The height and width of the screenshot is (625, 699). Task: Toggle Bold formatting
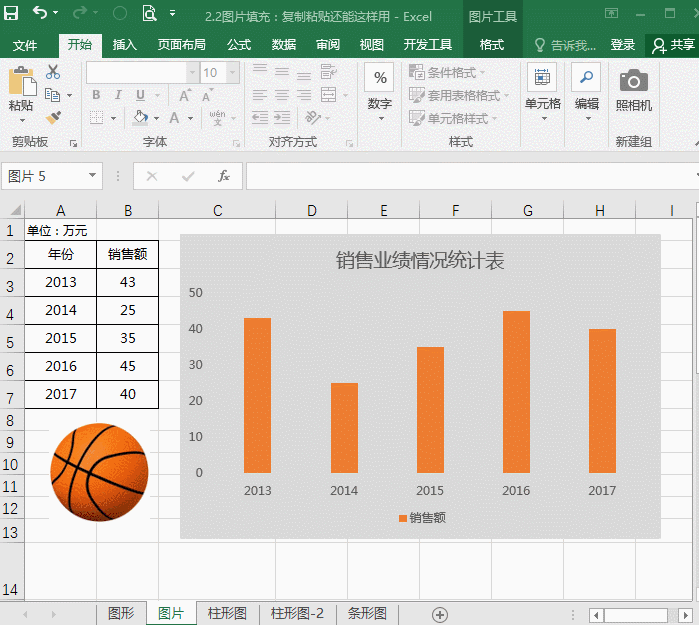click(x=96, y=95)
